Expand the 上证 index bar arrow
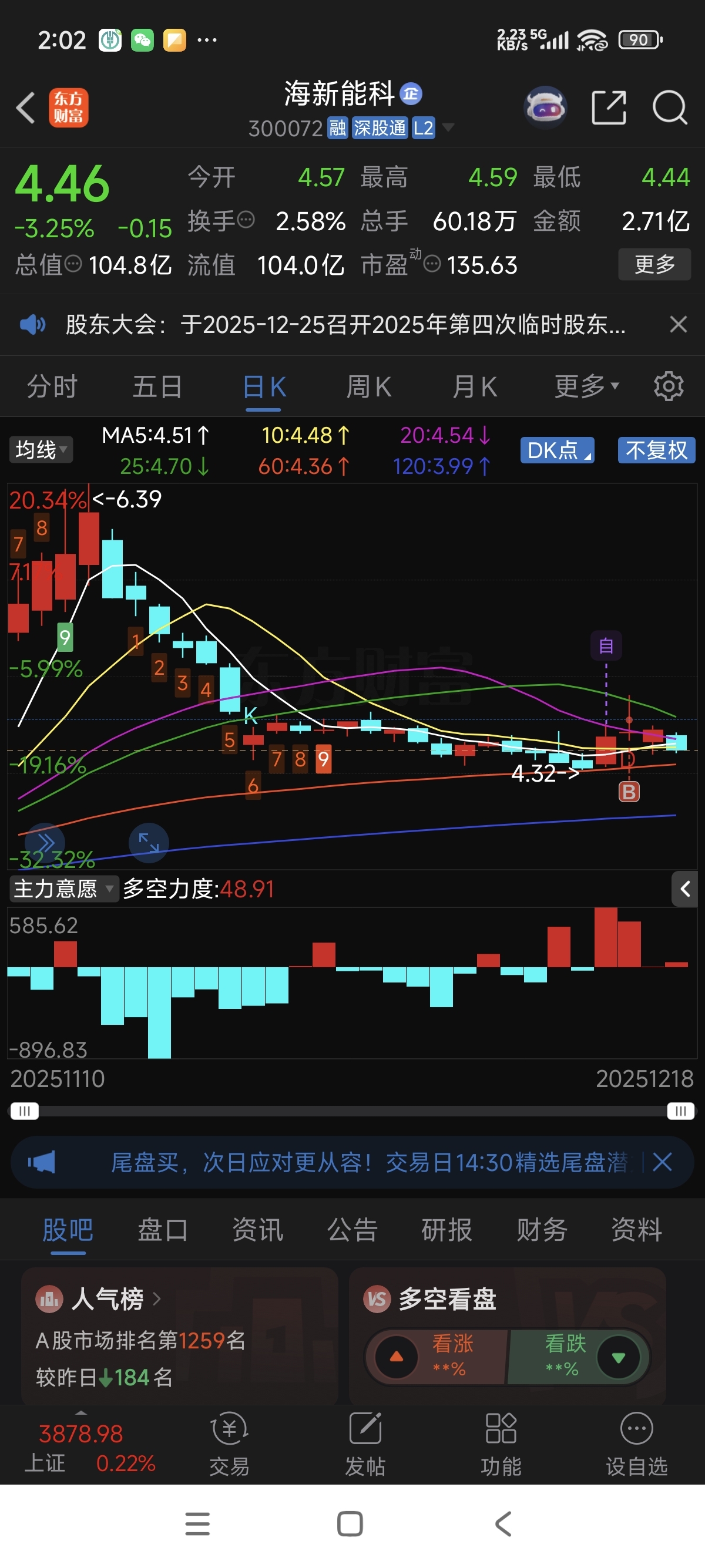Screen dimensions: 705x1568 pyautogui.click(x=81, y=1412)
